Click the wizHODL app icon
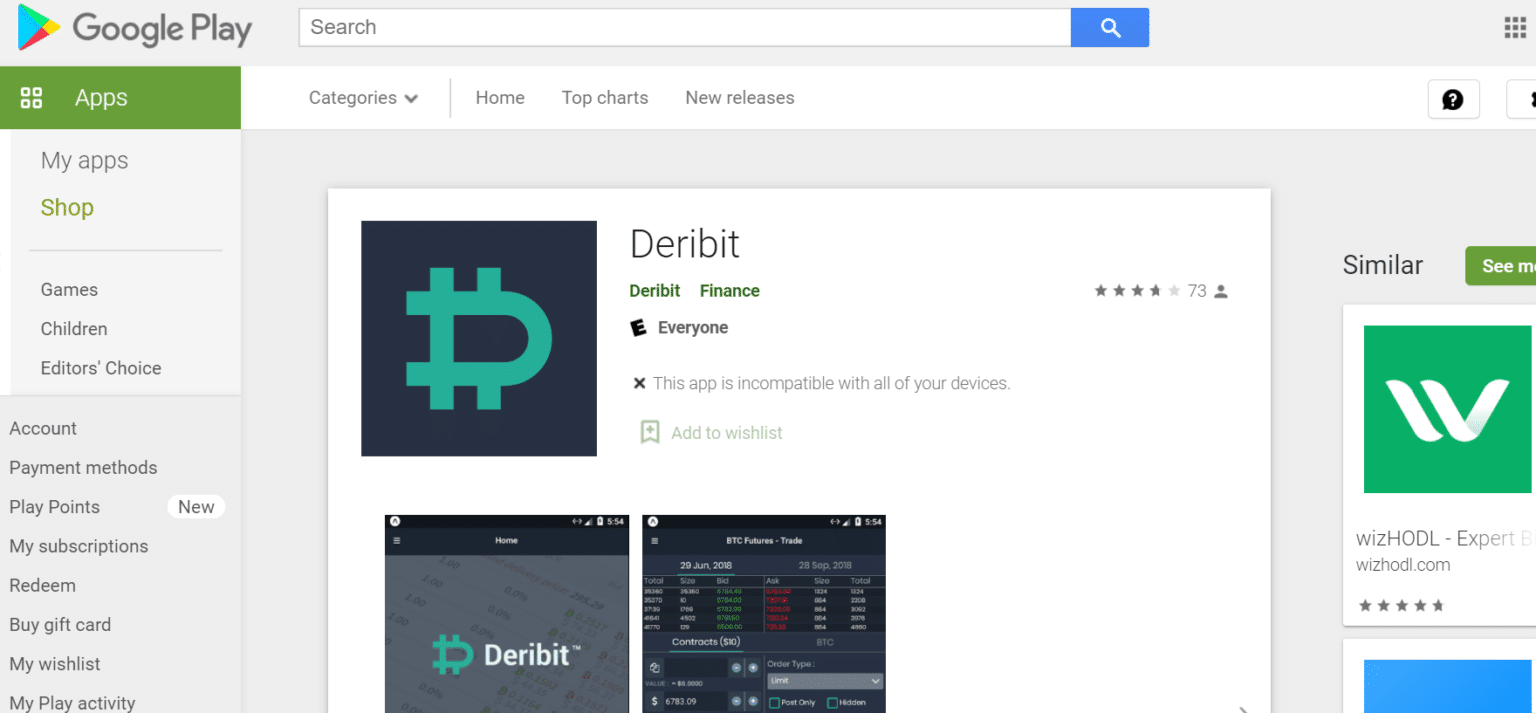 coord(1447,408)
